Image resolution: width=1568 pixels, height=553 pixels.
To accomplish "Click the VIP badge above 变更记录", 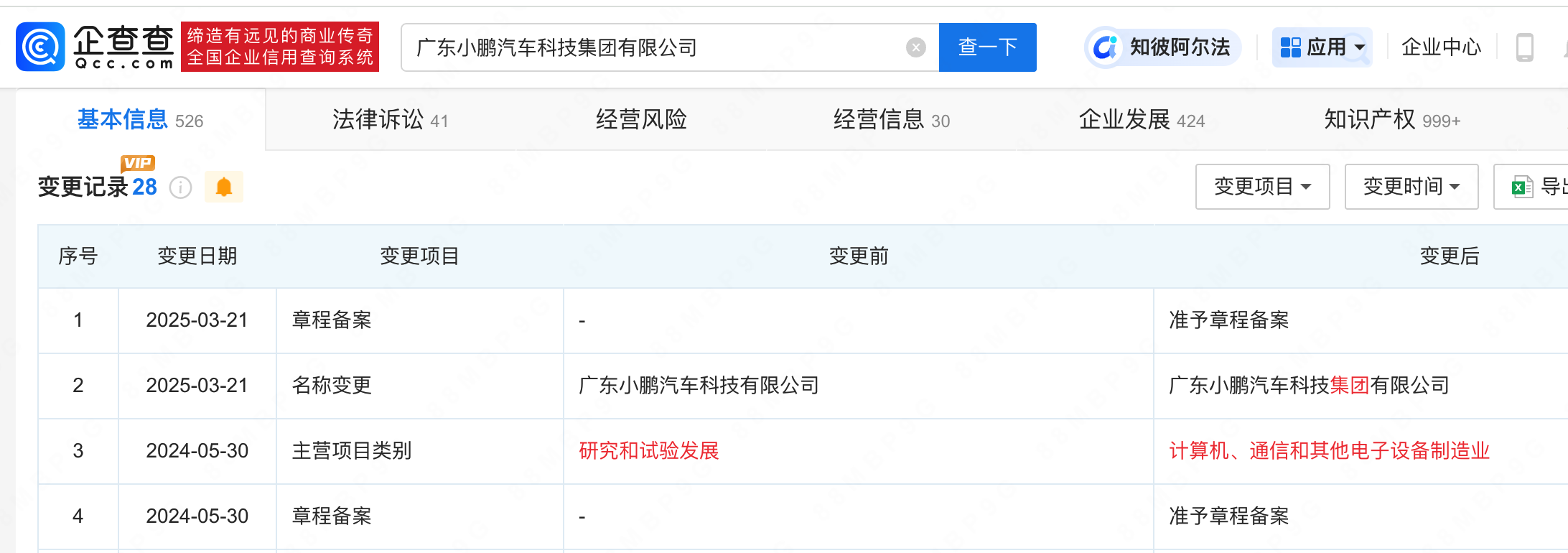I will pos(139,163).
